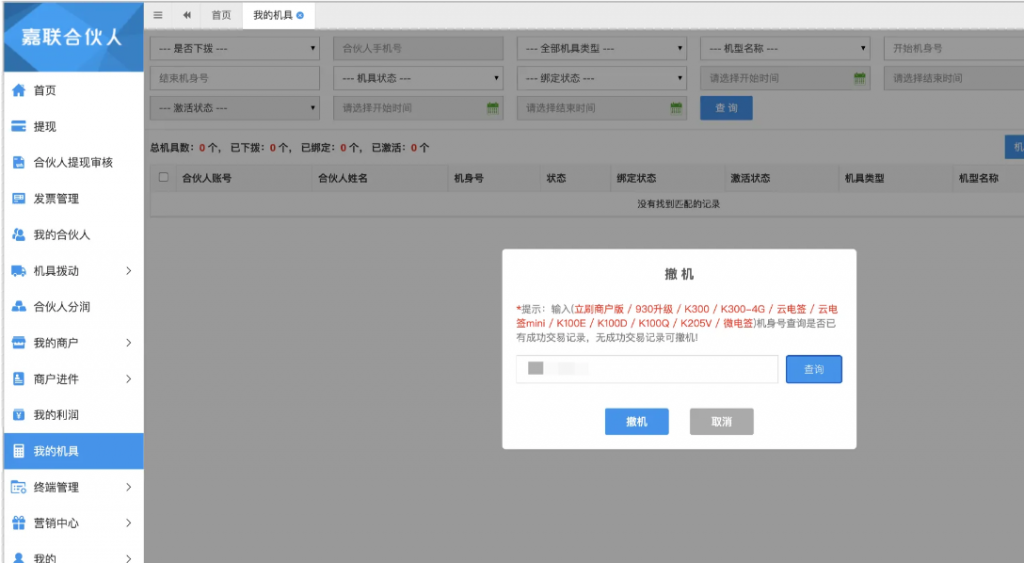Click the calculator icon for 我的机具
Image resolution: width=1024 pixels, height=563 pixels.
18,451
